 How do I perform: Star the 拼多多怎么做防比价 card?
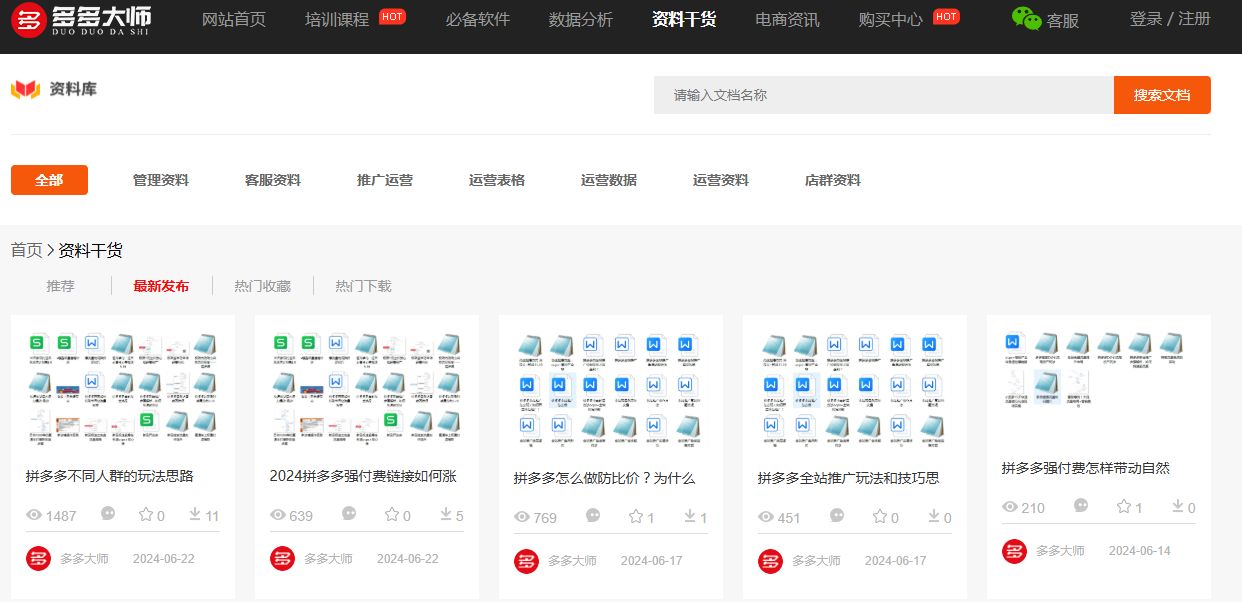coord(636,517)
